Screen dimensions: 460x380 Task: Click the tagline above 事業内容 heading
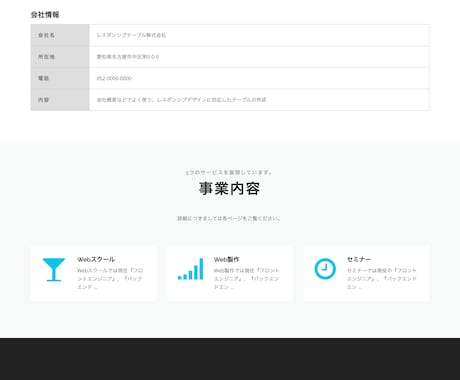229,172
